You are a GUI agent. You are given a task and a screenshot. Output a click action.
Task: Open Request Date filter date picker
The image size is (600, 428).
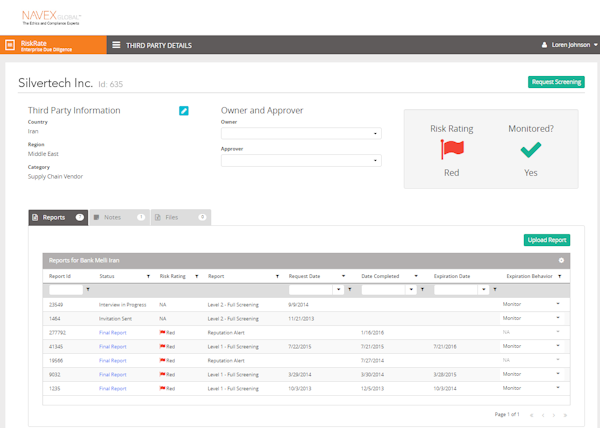[x=338, y=290]
